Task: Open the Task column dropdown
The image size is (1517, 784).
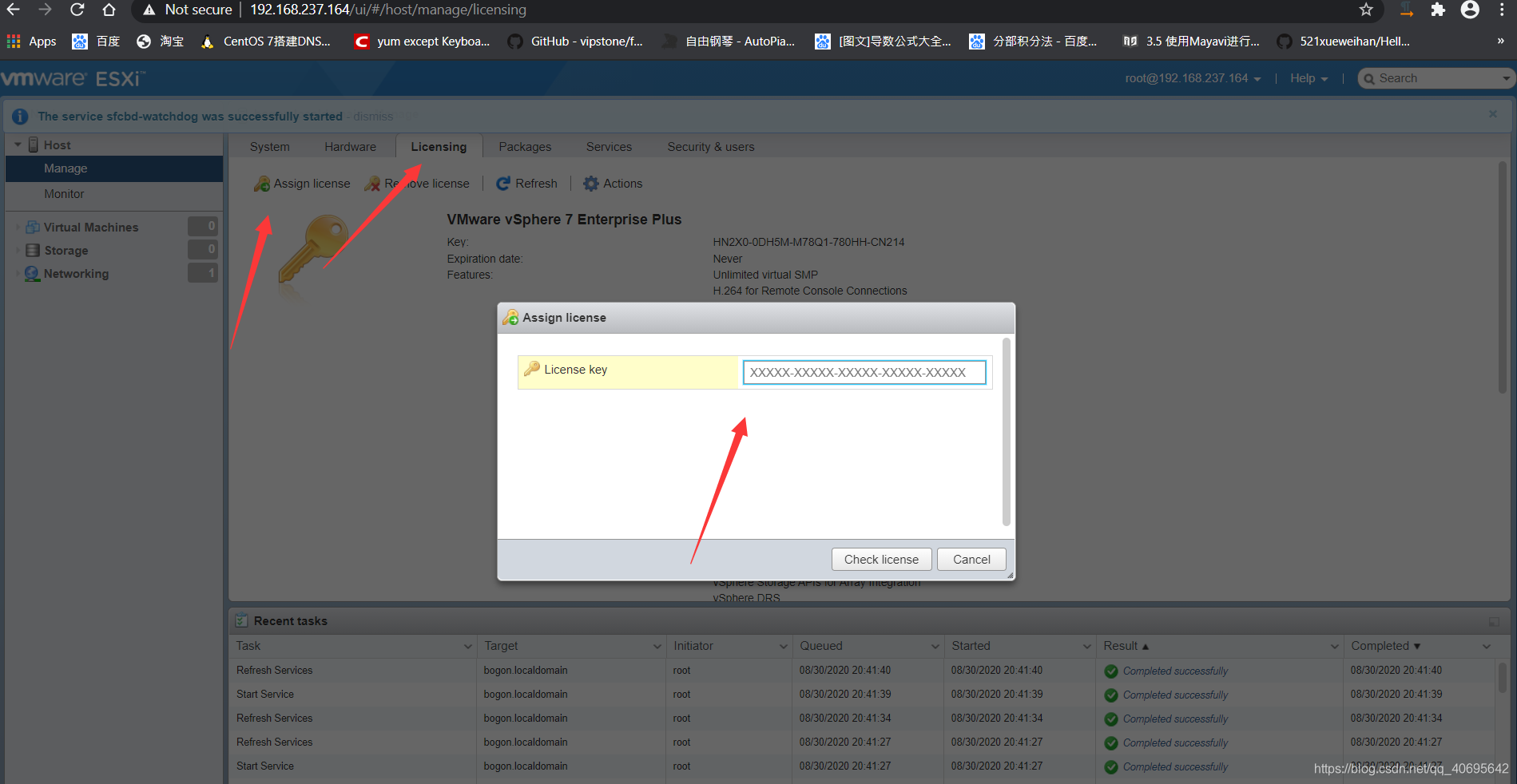Action: pyautogui.click(x=468, y=646)
